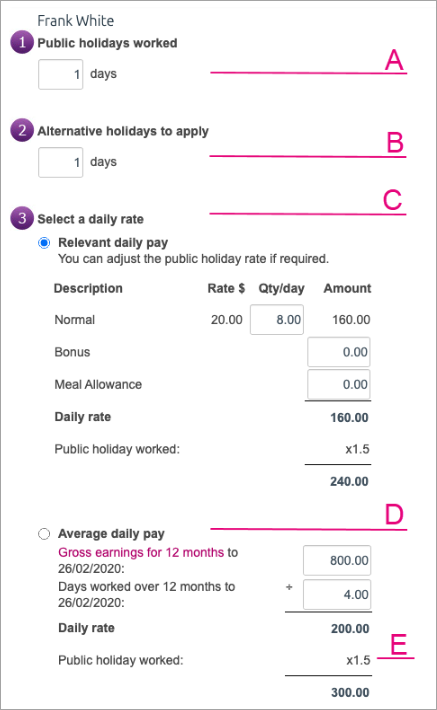The image size is (437, 710).
Task: Select the Average daily pay radio button
Action: tap(44, 534)
